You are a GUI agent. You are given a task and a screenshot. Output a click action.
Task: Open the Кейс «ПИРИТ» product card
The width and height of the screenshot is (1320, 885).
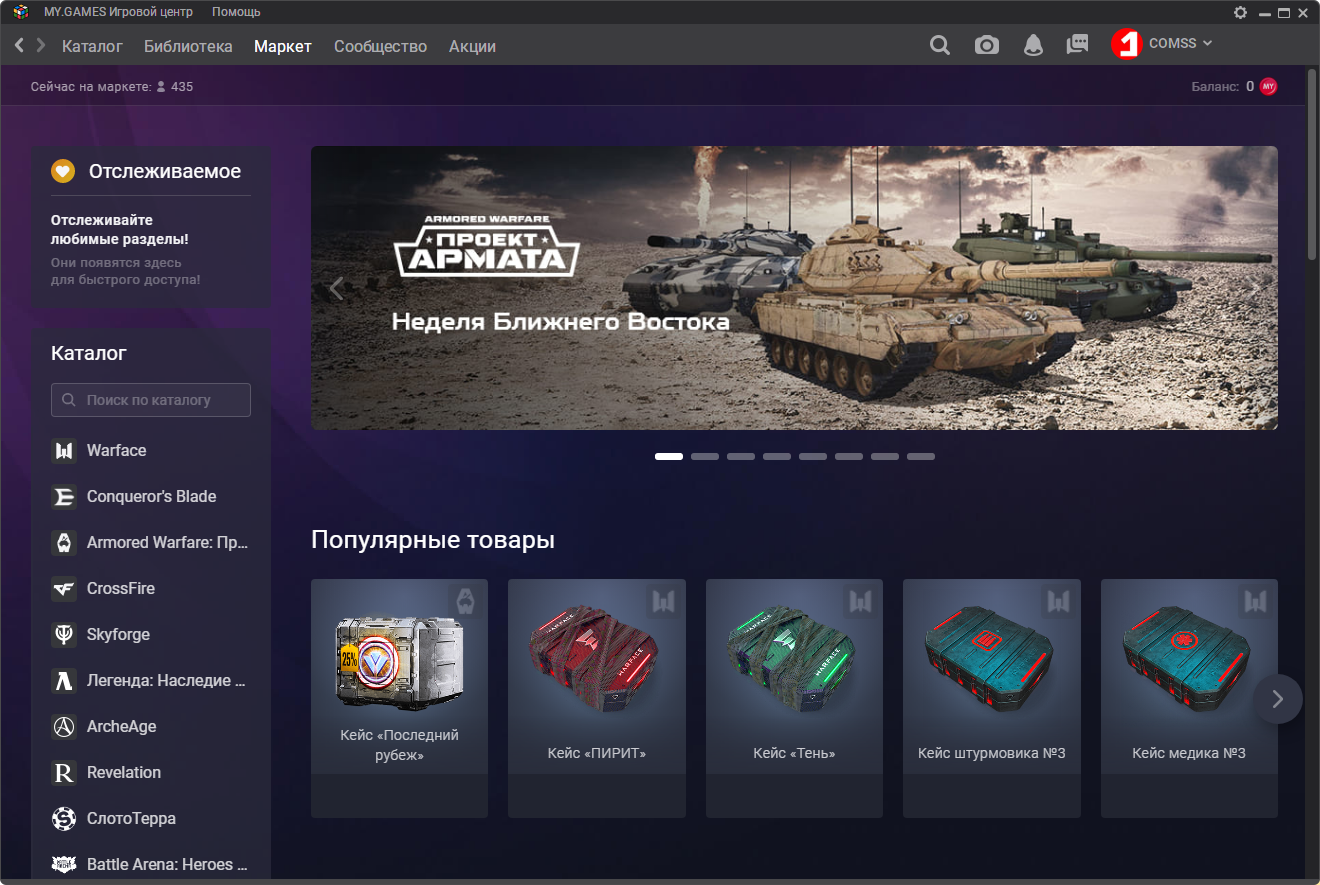[x=597, y=698]
